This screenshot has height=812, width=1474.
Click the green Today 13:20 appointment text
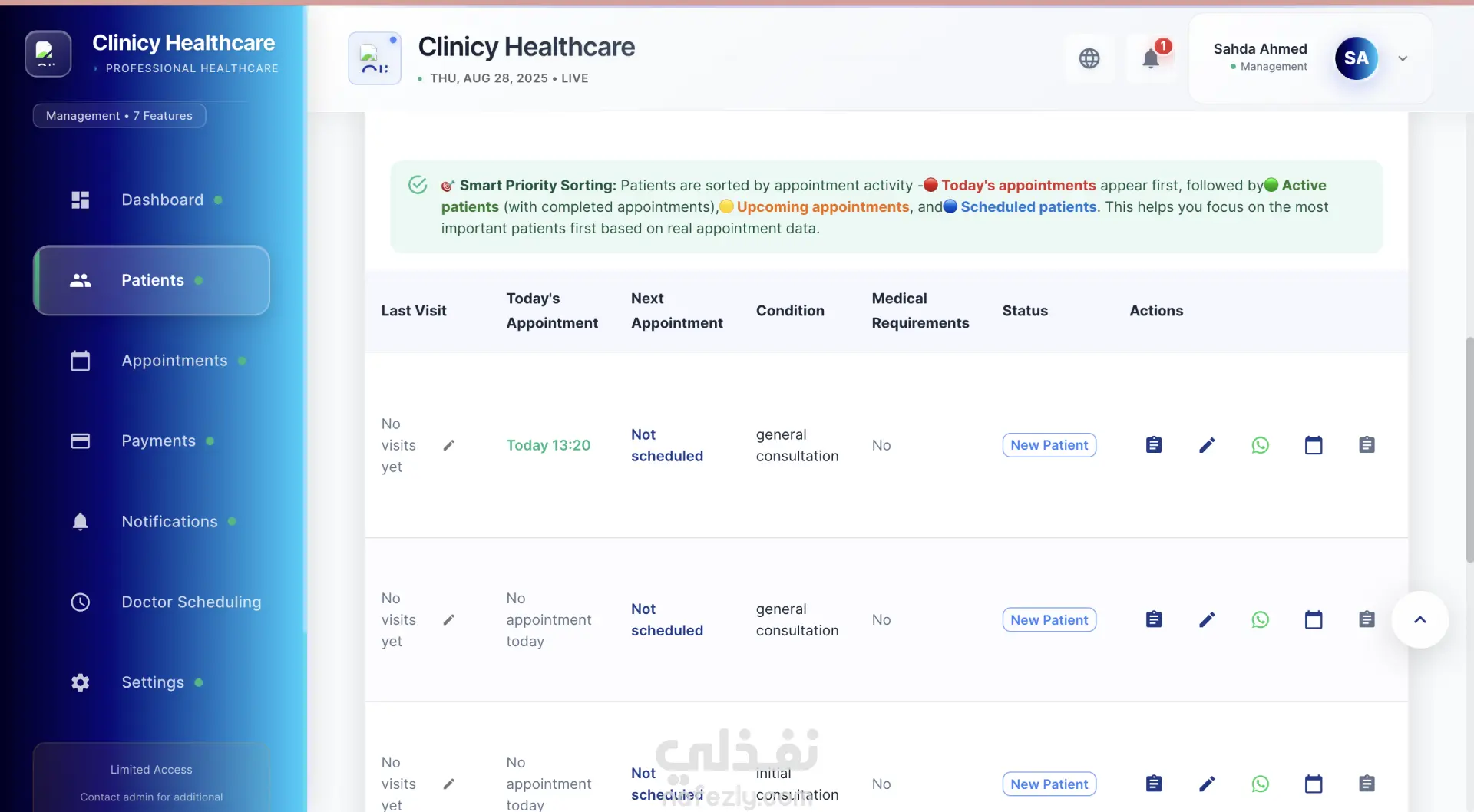point(548,445)
